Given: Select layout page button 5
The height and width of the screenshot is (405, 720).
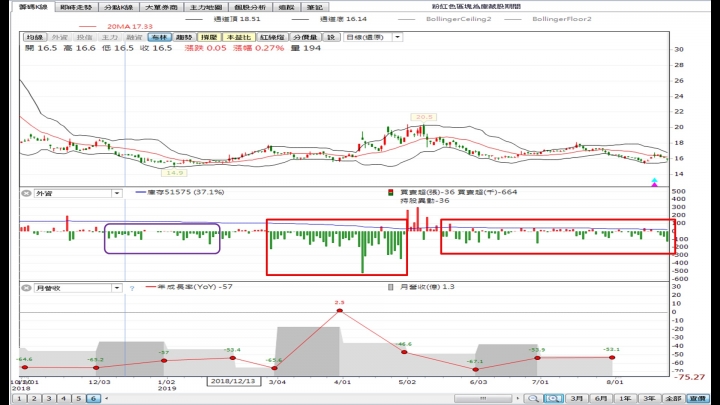Looking at the screenshot, I should click(x=79, y=399).
